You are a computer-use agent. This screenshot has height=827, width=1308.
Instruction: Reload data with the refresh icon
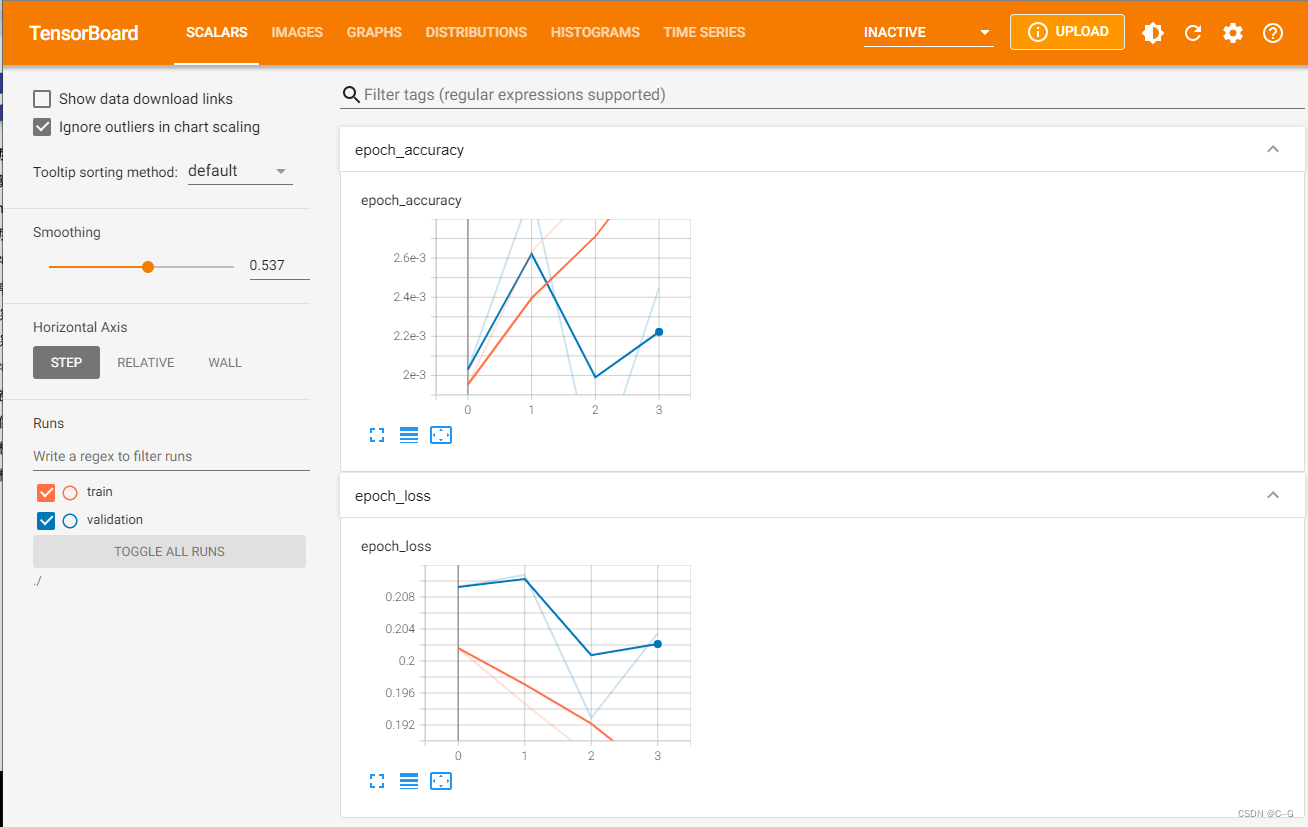pos(1193,33)
